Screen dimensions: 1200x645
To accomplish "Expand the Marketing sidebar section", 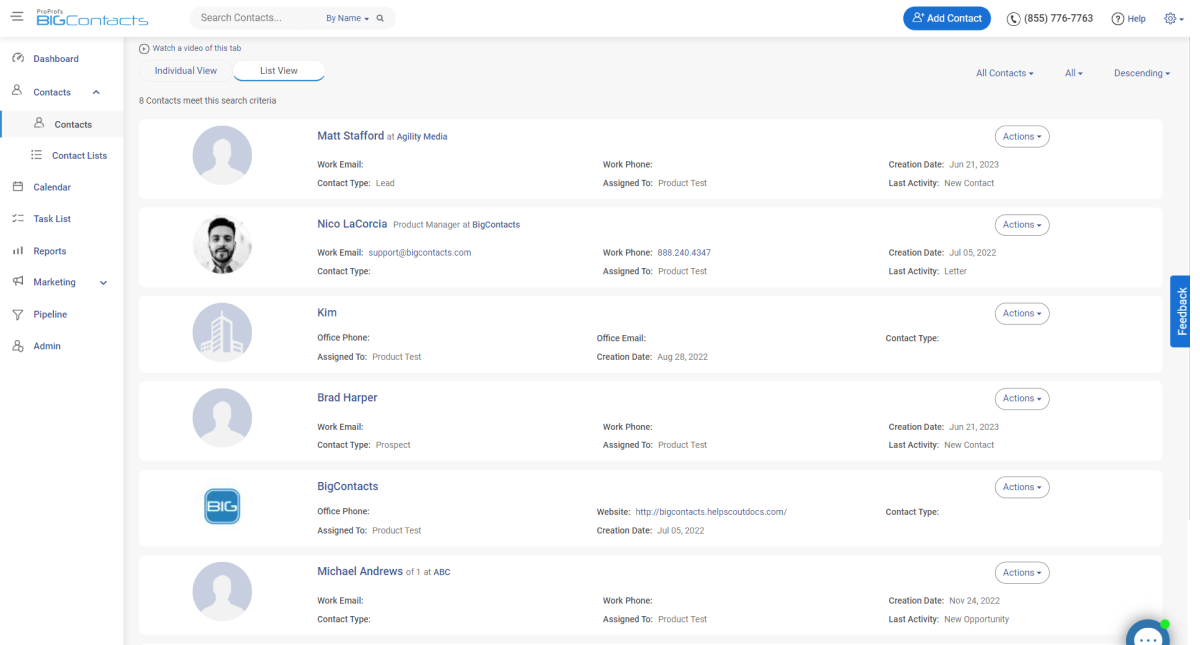I will (103, 283).
